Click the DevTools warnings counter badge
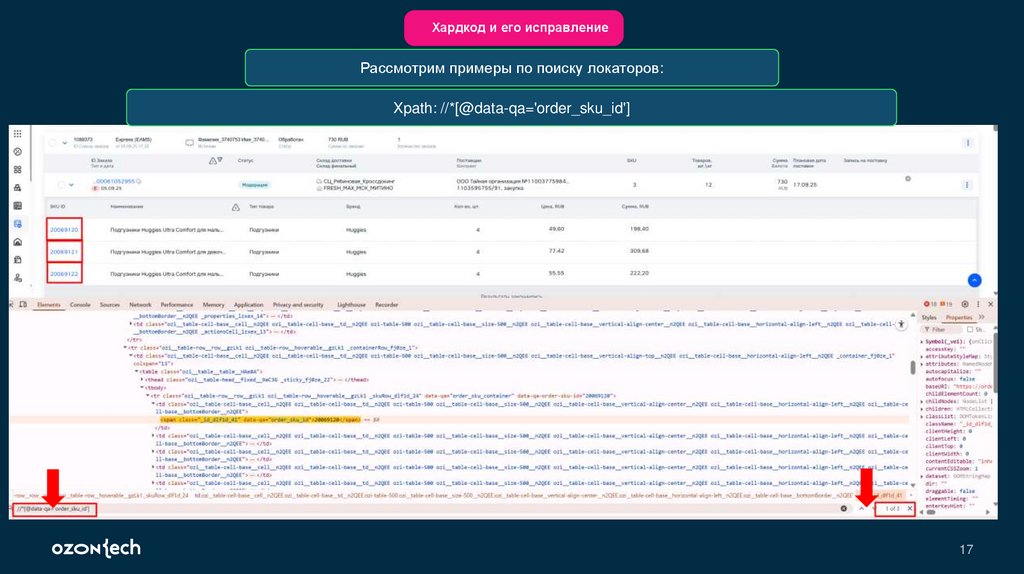This screenshot has width=1024, height=574. tap(946, 304)
